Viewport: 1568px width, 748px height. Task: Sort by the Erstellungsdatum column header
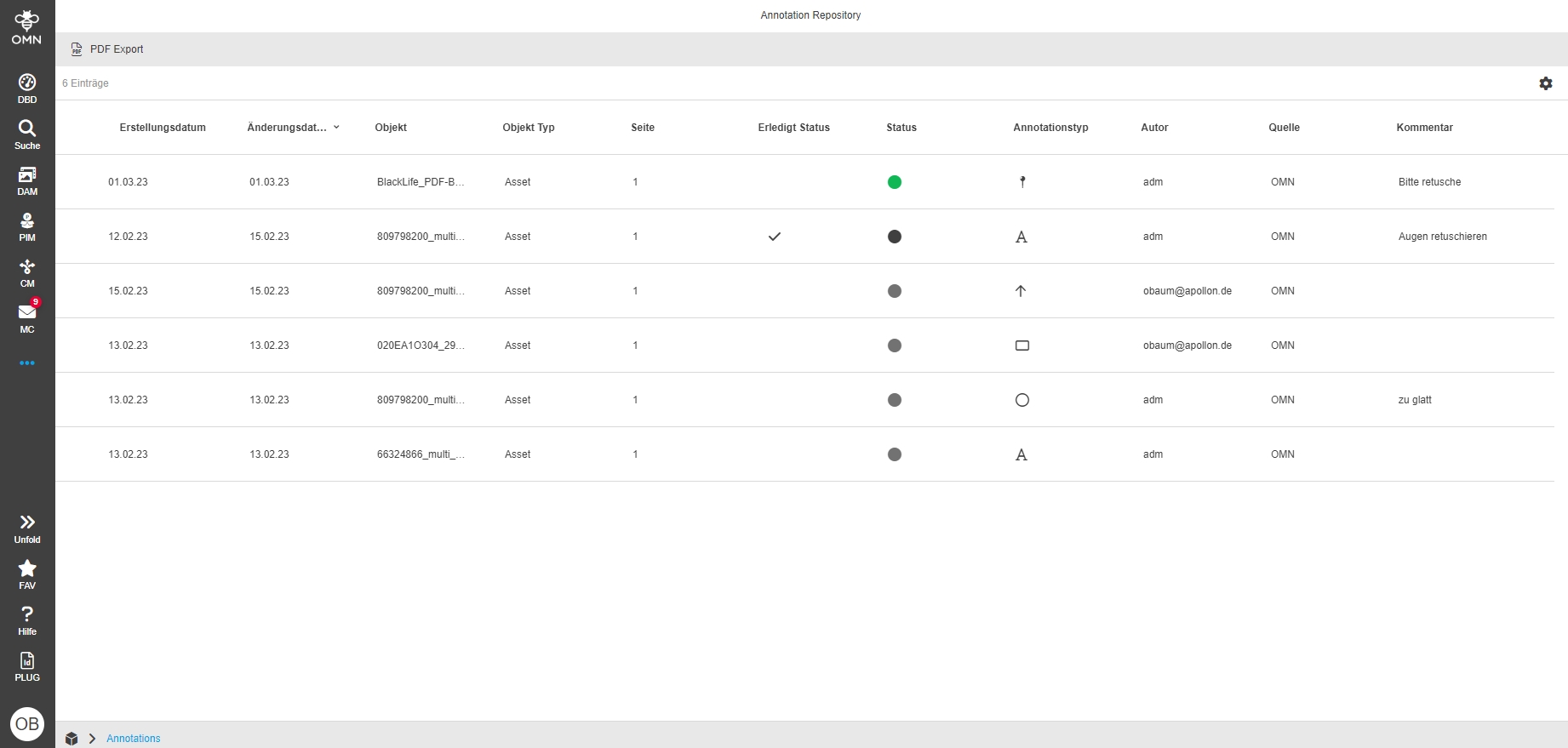(163, 128)
